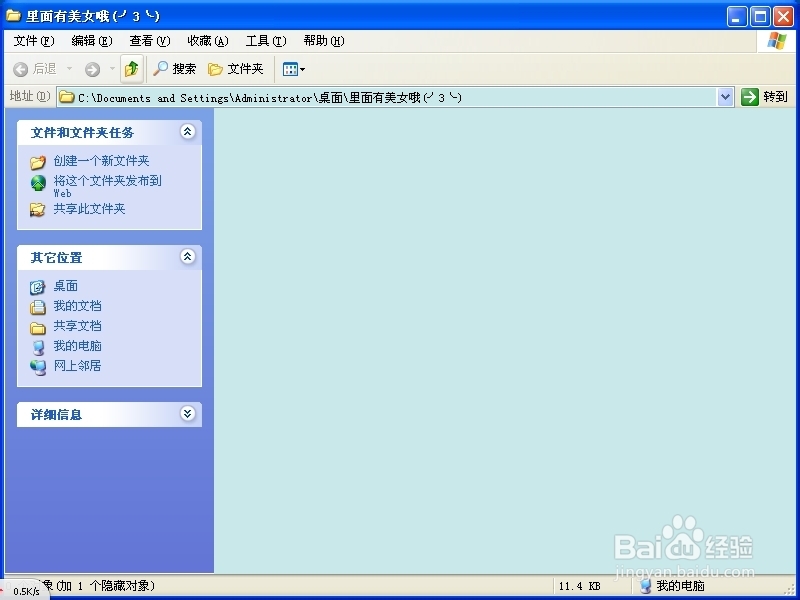Open the File (文件) menu
Image resolution: width=800 pixels, height=600 pixels.
click(x=34, y=41)
